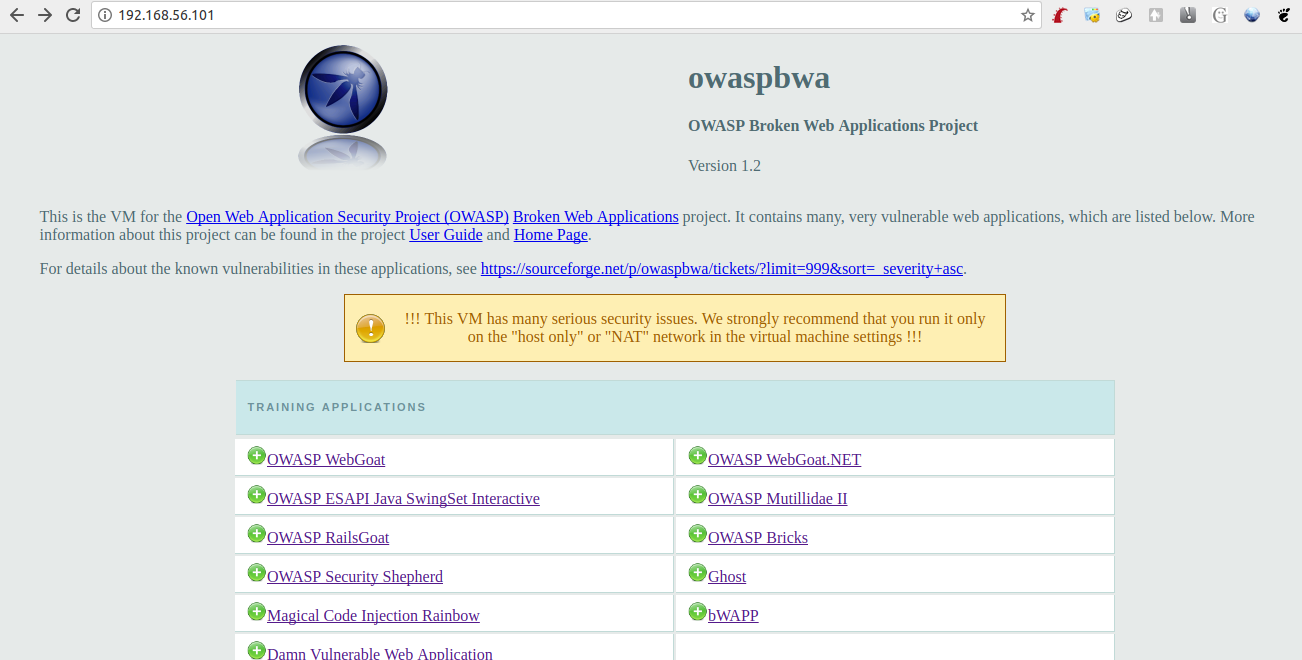Screen dimensions: 1302x660
Task: Open Damn Vulnerable Web Application link
Action: (380, 652)
